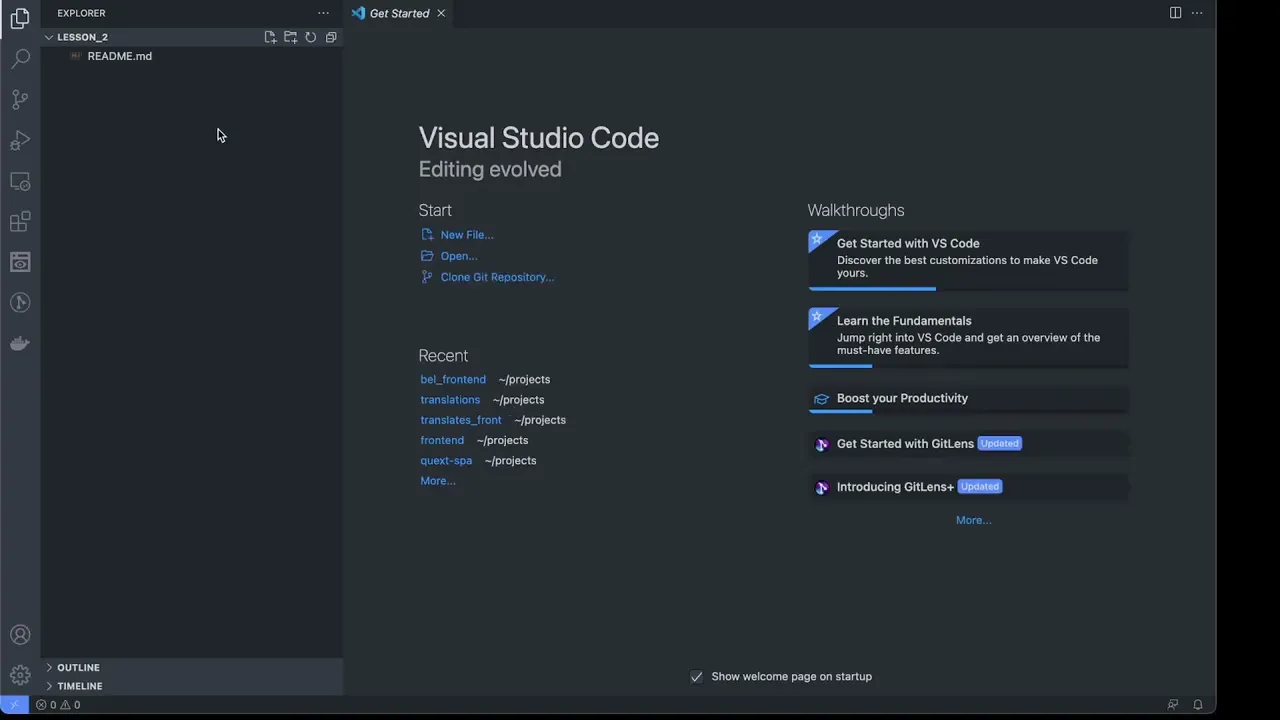
Task: Open the Manage gear icon
Action: click(x=20, y=676)
